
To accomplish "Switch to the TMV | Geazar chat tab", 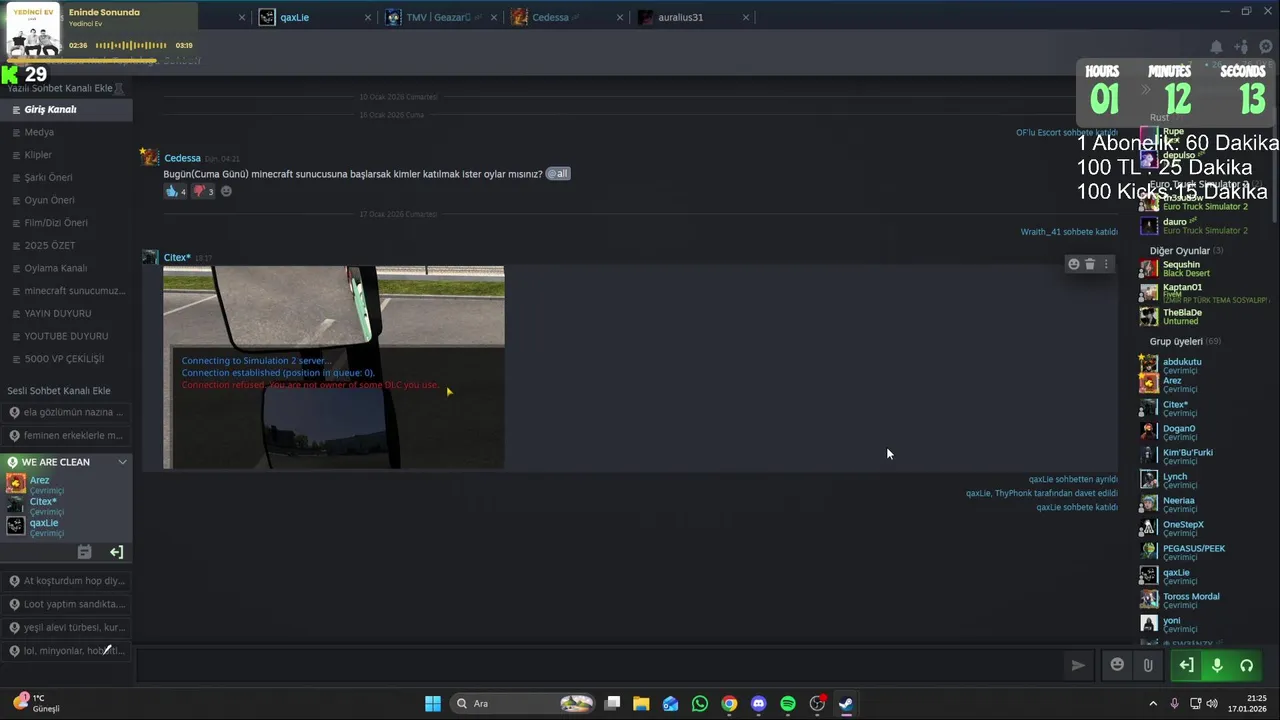I will [440, 17].
